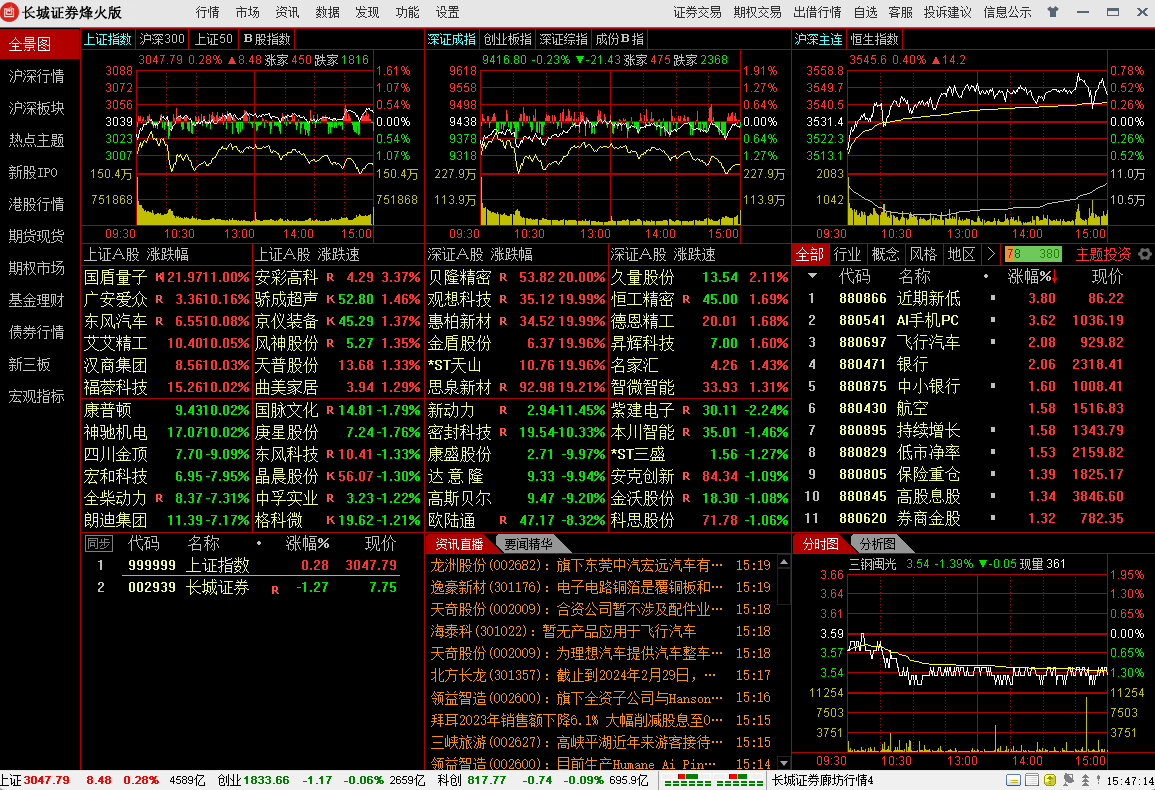Click the red 长城证券 app logo icon
This screenshot has height=790, width=1155.
10,12
